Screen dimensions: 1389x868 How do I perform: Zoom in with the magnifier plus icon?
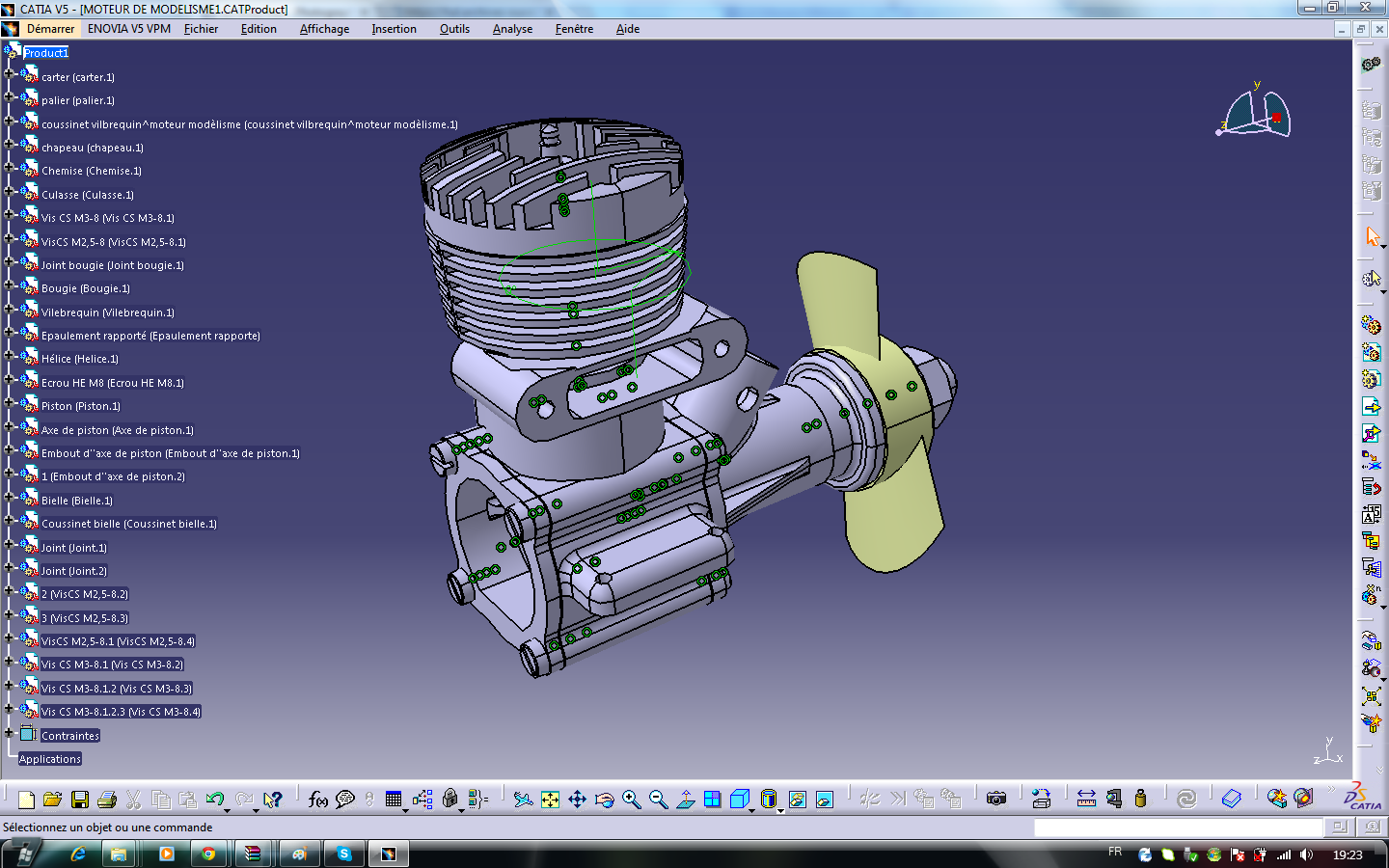632,800
